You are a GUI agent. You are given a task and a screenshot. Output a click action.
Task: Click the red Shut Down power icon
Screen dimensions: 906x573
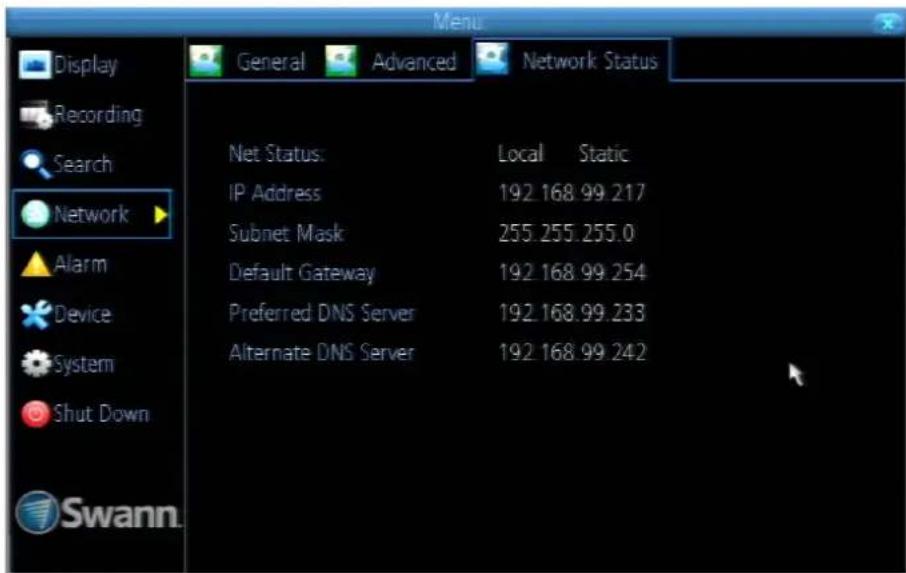[x=35, y=414]
